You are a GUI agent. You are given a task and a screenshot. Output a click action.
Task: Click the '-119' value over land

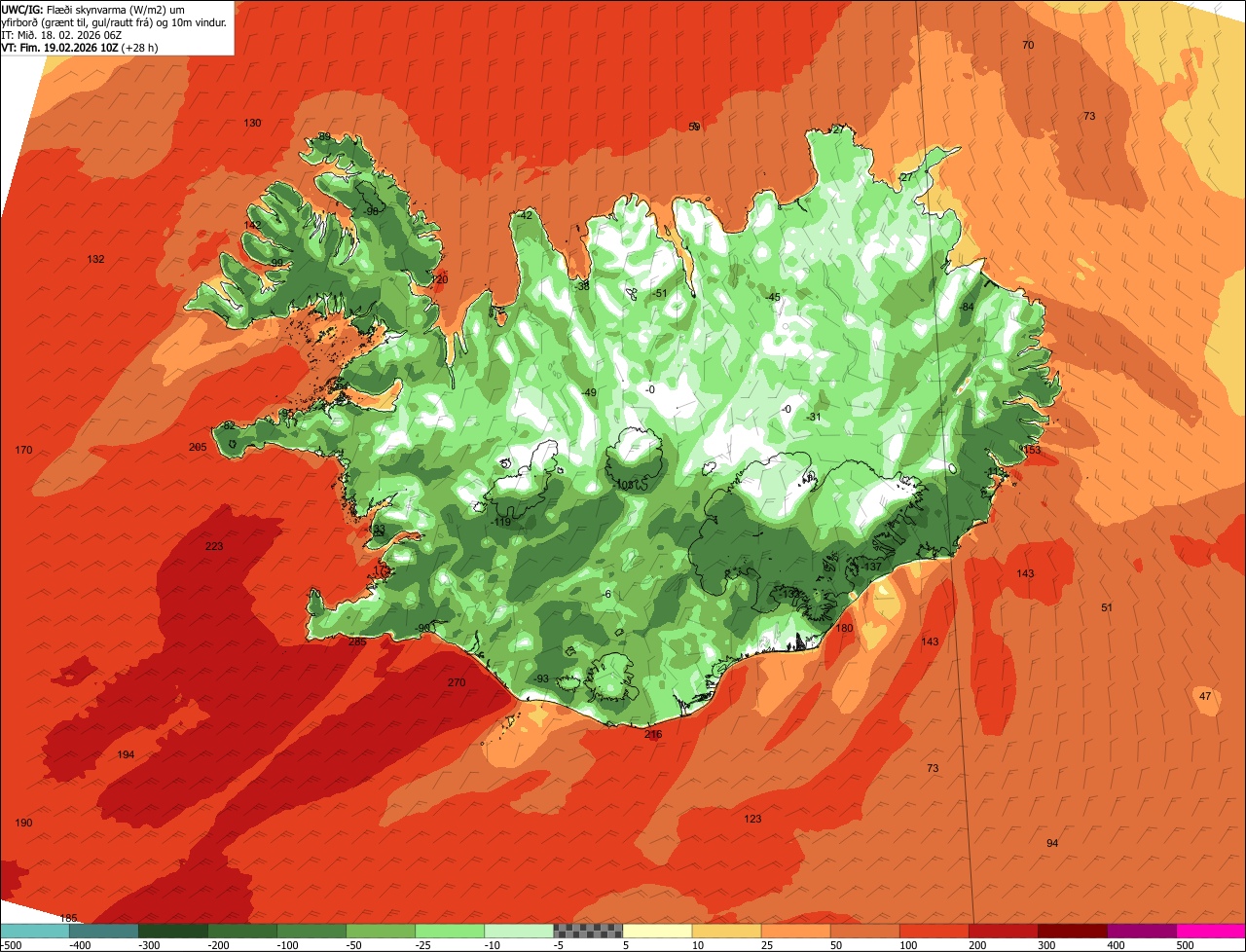tap(501, 523)
